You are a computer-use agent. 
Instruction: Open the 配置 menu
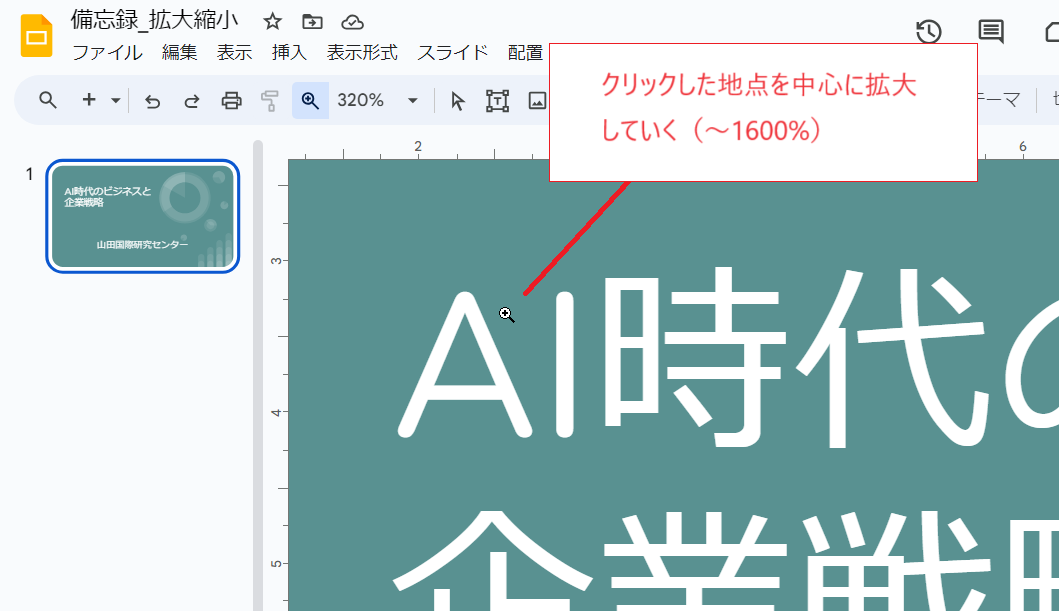click(525, 53)
